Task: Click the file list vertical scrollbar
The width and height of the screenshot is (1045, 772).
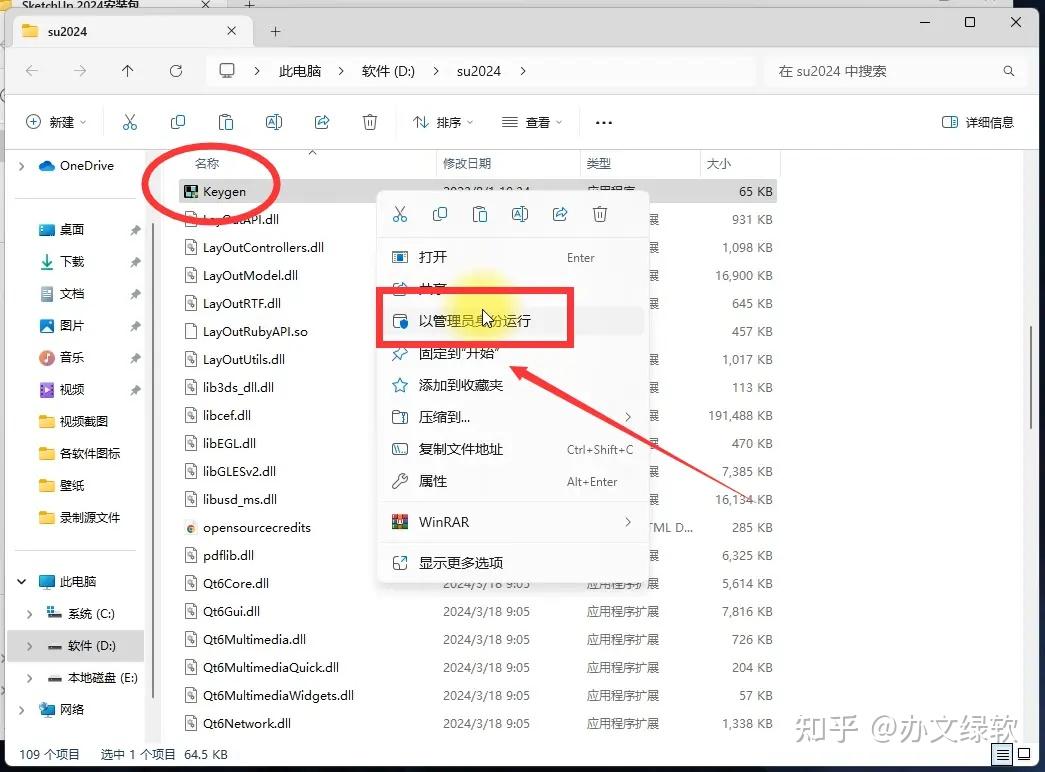Action: [1031, 377]
